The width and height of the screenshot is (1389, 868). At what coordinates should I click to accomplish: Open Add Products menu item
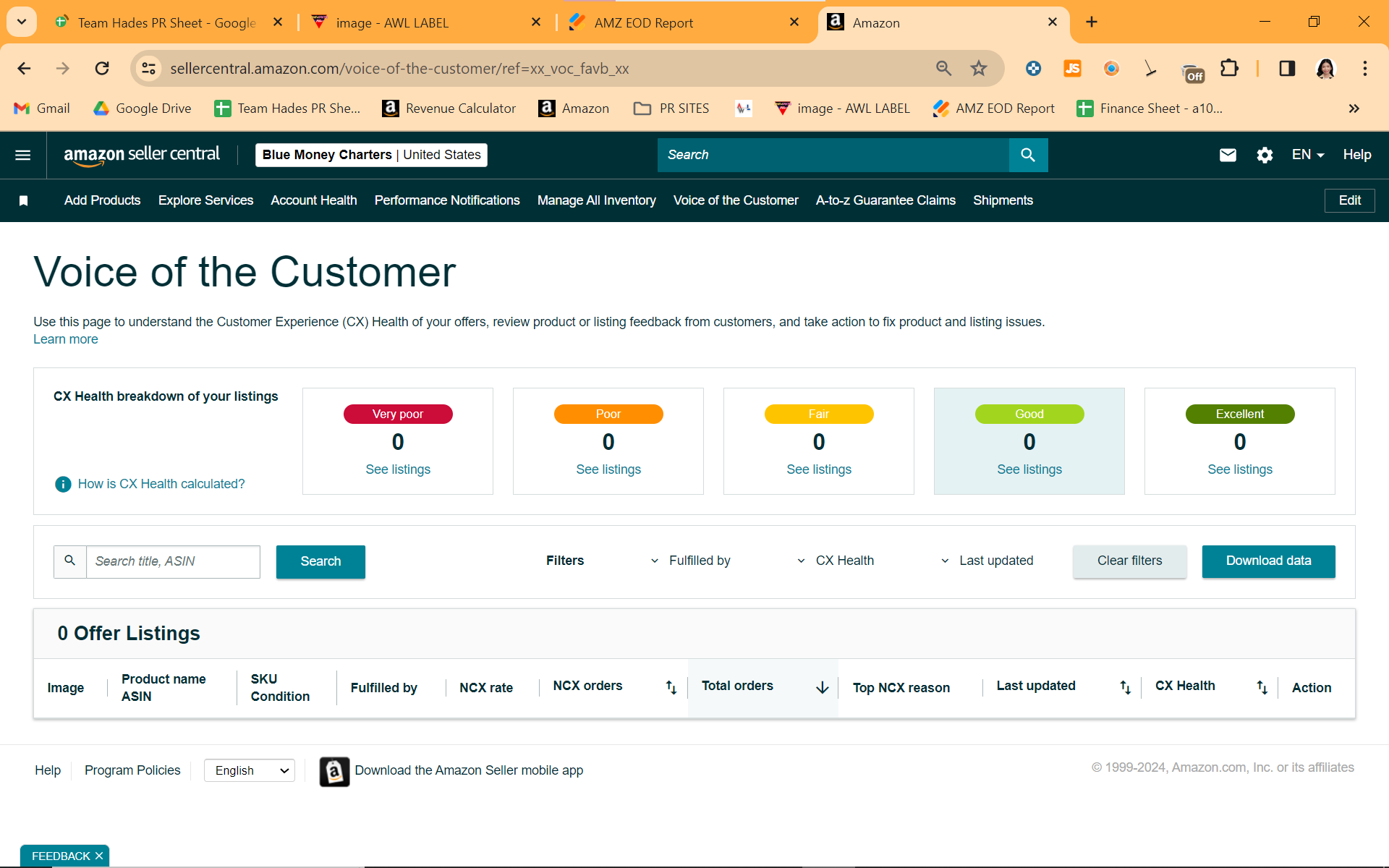[102, 200]
